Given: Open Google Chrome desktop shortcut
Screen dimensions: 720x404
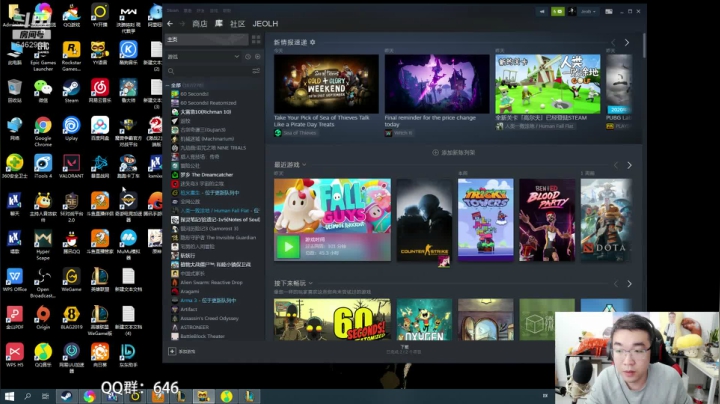Looking at the screenshot, I should (x=43, y=131).
